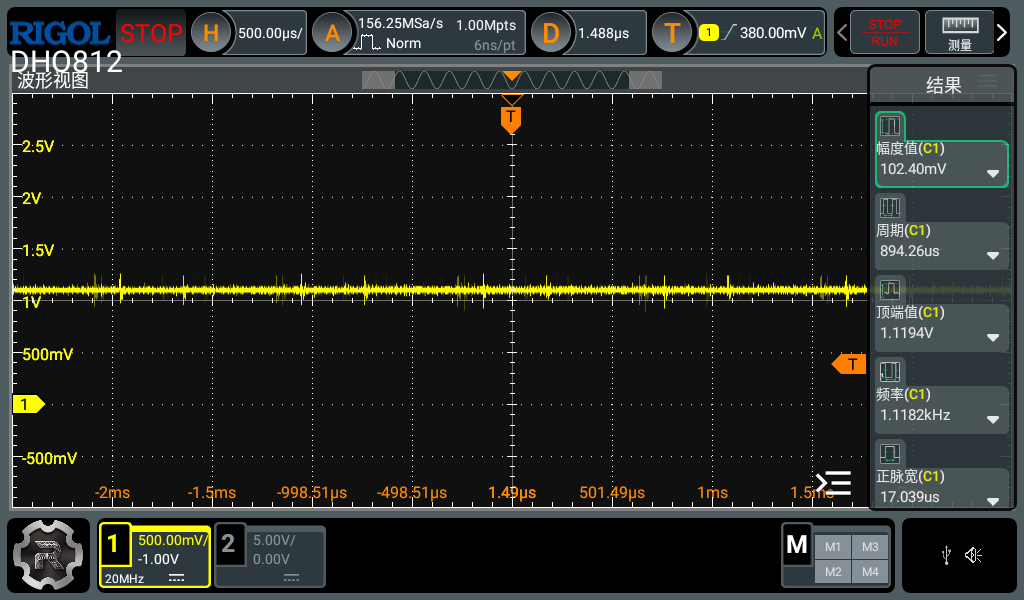Click the 1.49µs center time axis label

(512, 493)
